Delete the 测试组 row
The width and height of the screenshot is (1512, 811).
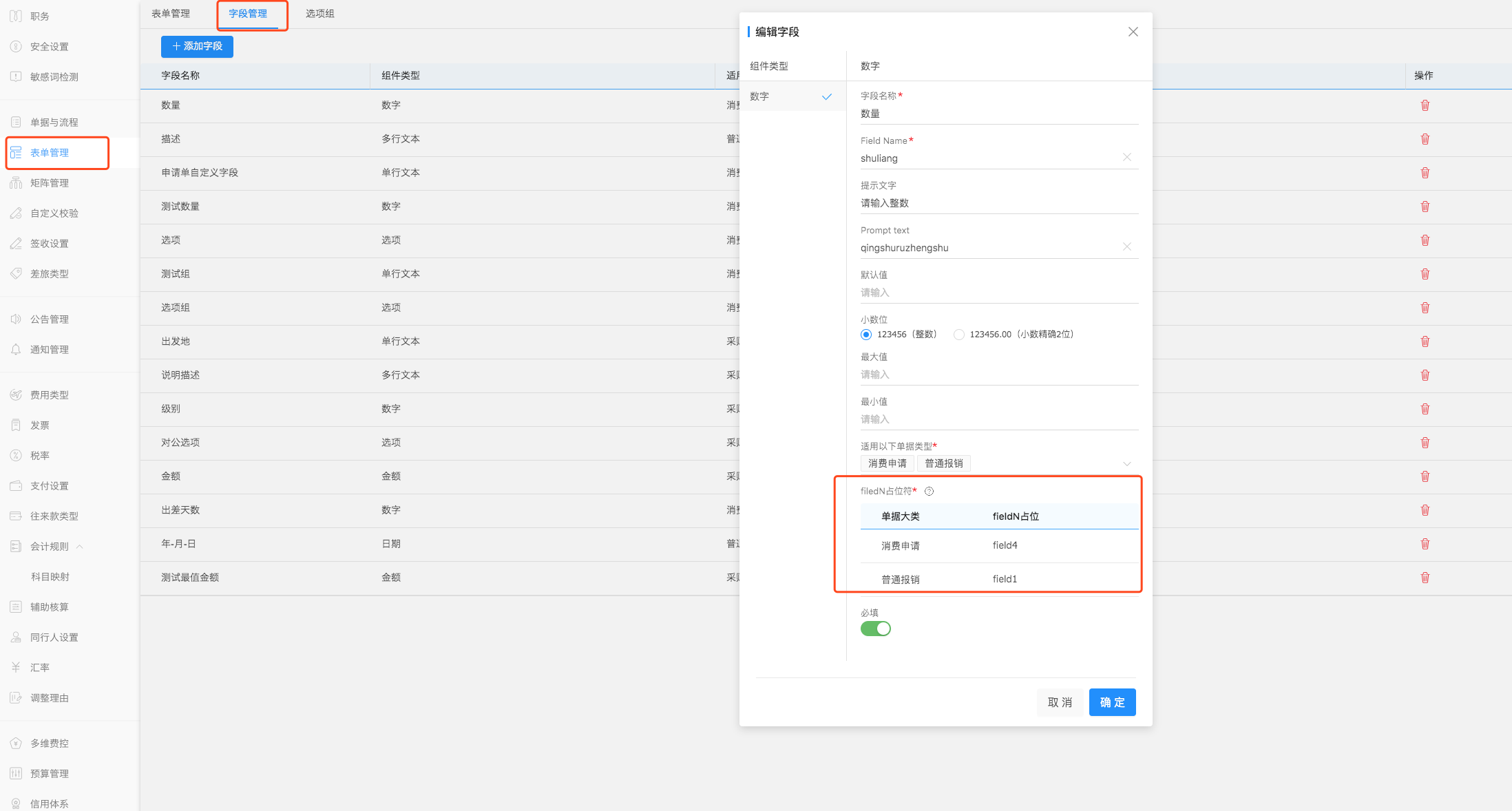coord(1425,274)
